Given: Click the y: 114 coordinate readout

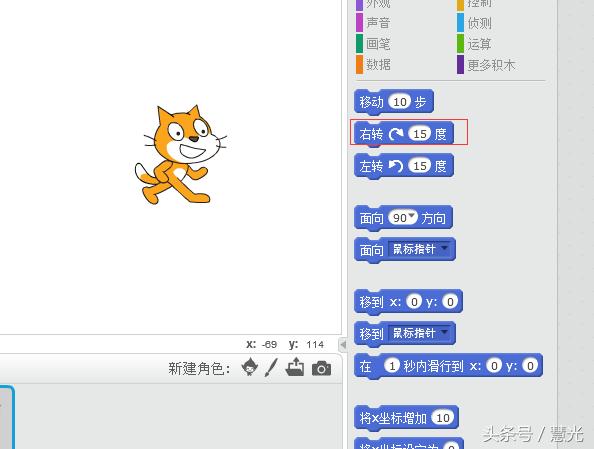Looking at the screenshot, I should (x=306, y=344).
